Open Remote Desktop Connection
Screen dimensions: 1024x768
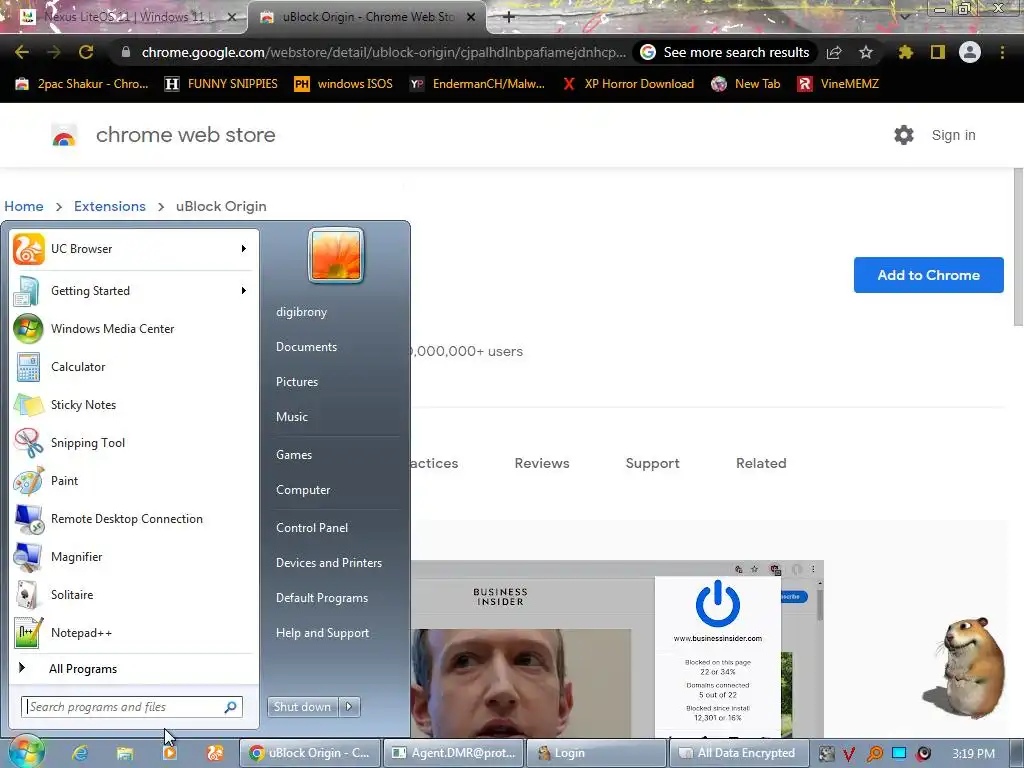[x=134, y=519]
